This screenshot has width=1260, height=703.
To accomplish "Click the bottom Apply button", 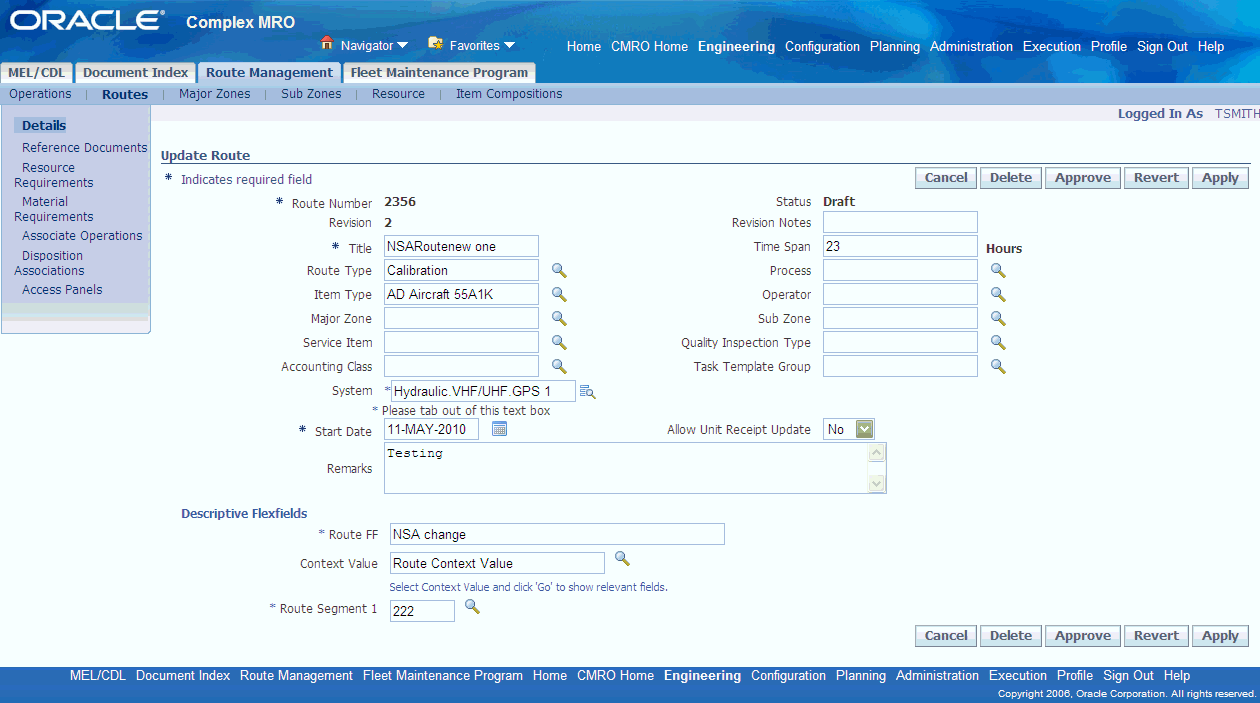I will point(1220,636).
